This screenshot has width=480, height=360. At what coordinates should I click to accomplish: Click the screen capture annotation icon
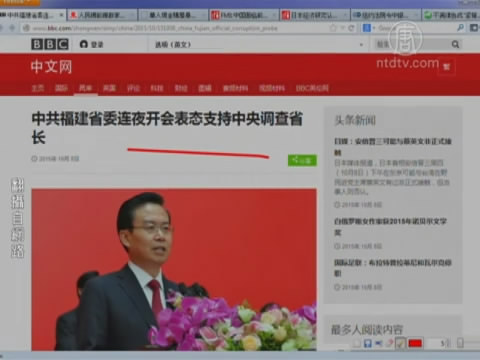[378, 343]
